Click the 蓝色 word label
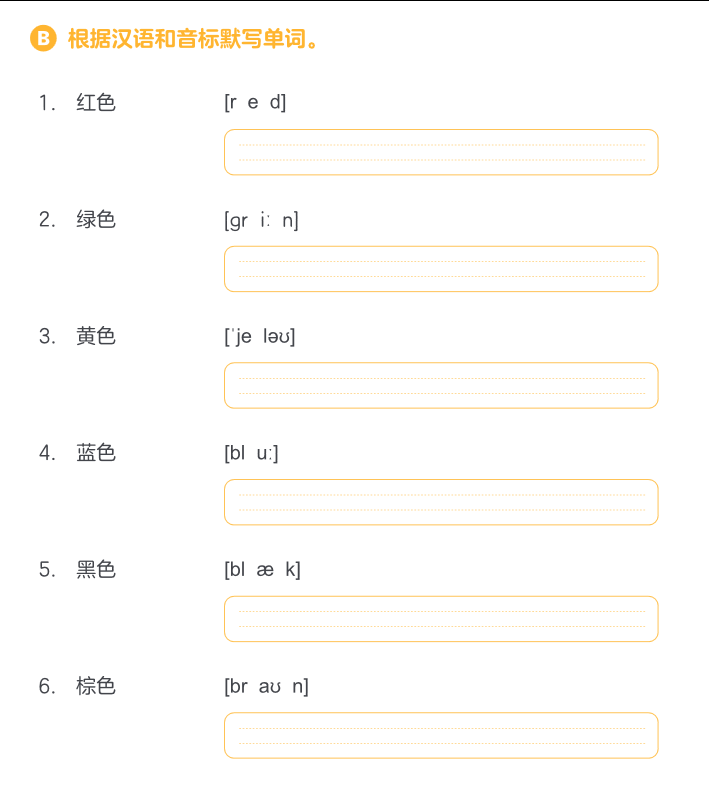Viewport: 709px width, 790px height. (96, 452)
